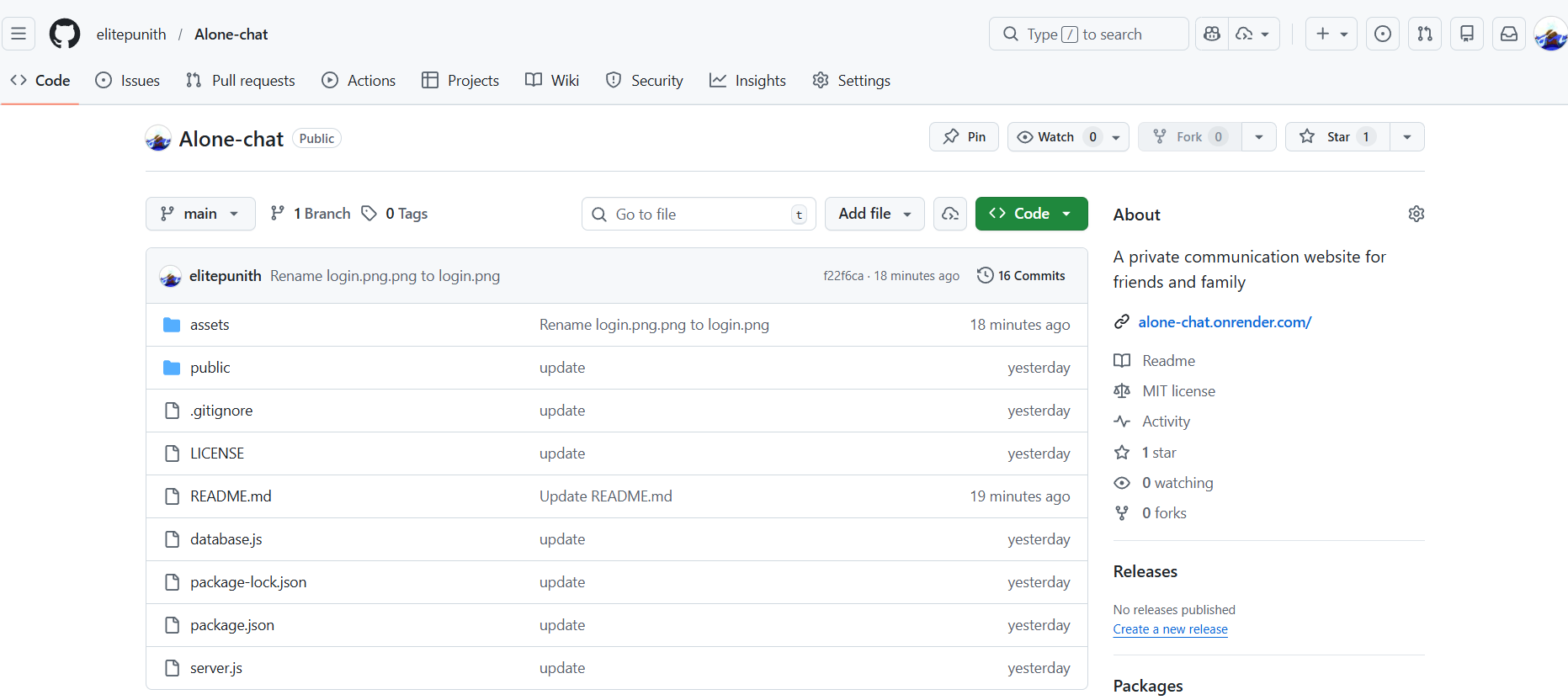The image size is (1568, 700).
Task: Expand the green Code dropdown
Action: [x=1031, y=214]
